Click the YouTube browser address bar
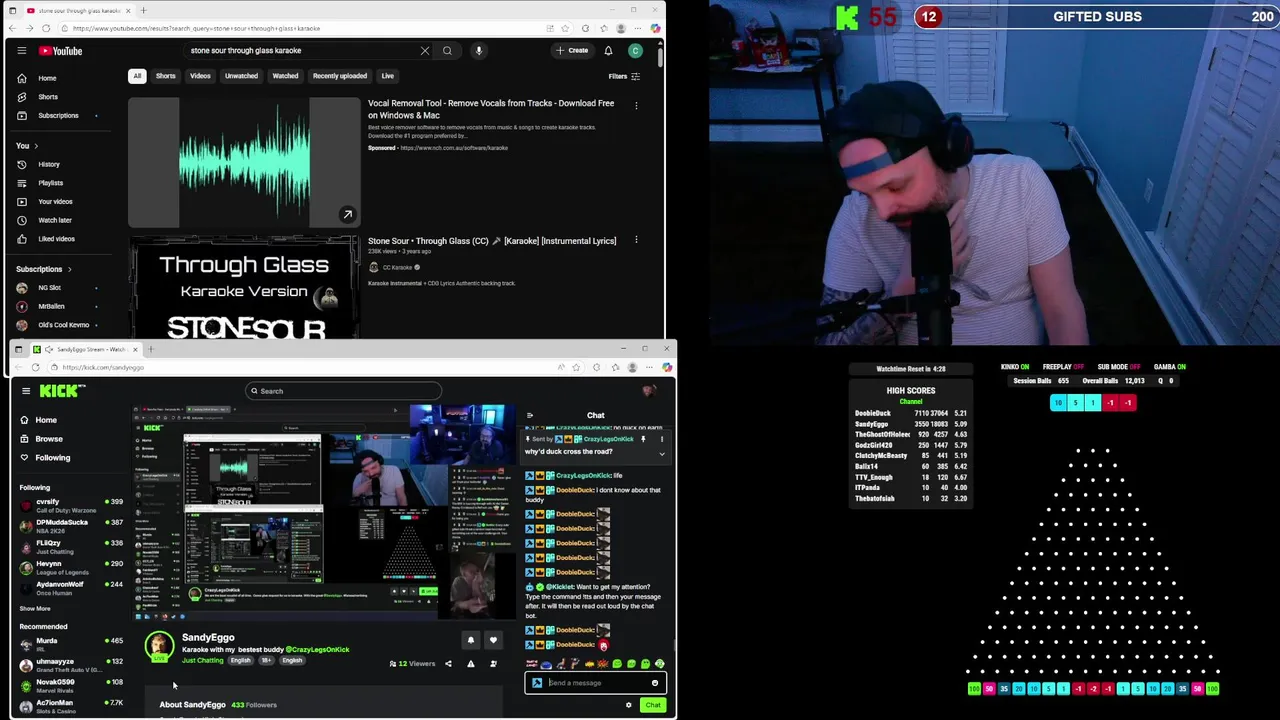This screenshot has width=1280, height=720. point(300,28)
